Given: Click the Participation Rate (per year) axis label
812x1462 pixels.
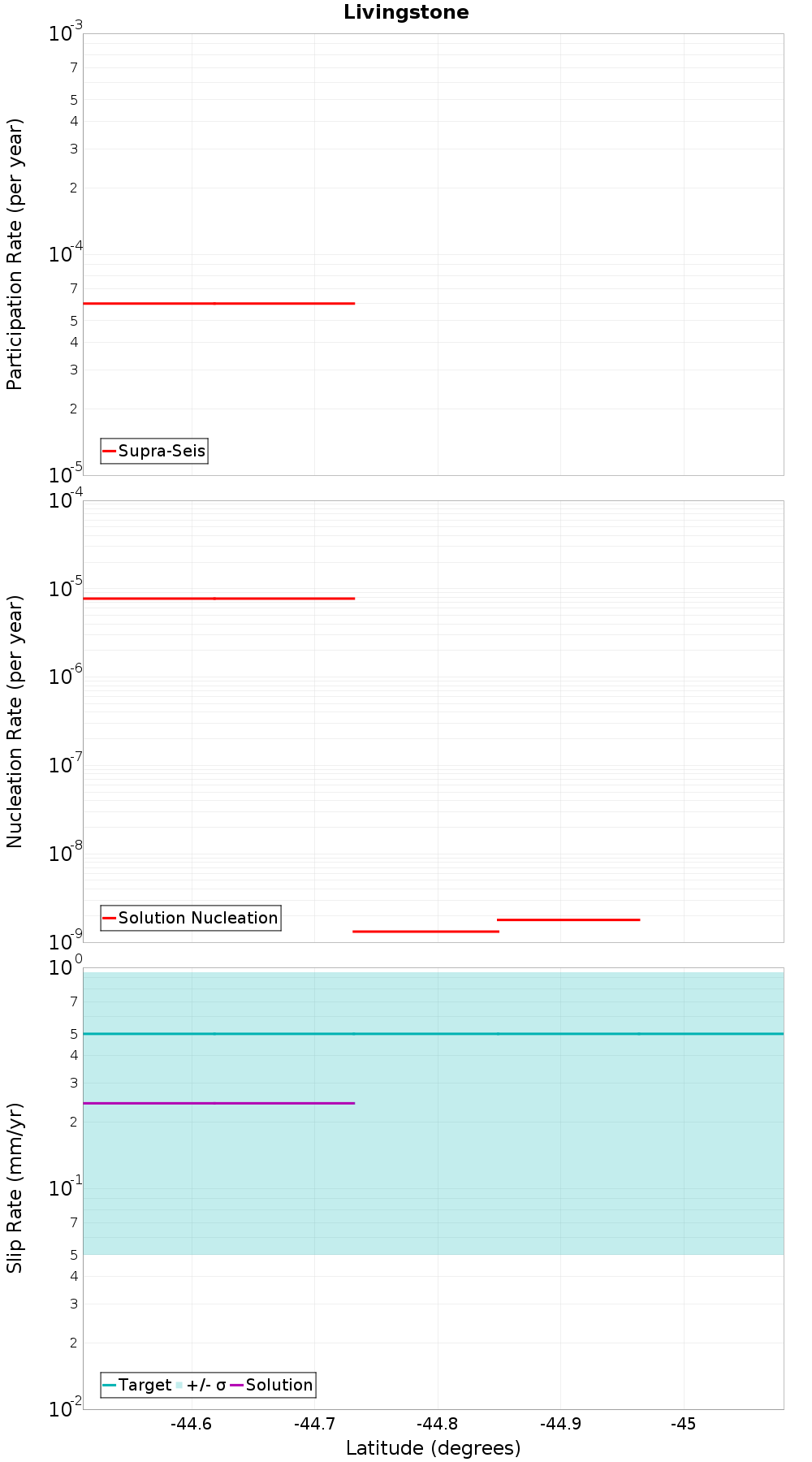Looking at the screenshot, I should click(x=15, y=254).
